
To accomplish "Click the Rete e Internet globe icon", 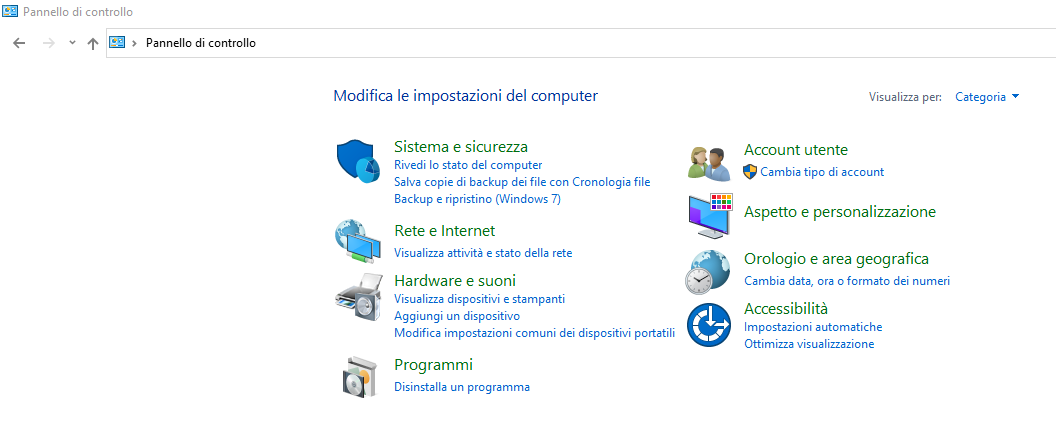I will tap(358, 241).
